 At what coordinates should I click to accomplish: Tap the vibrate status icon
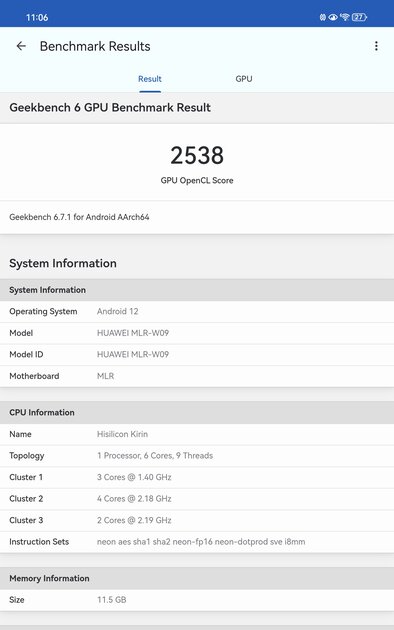click(323, 17)
